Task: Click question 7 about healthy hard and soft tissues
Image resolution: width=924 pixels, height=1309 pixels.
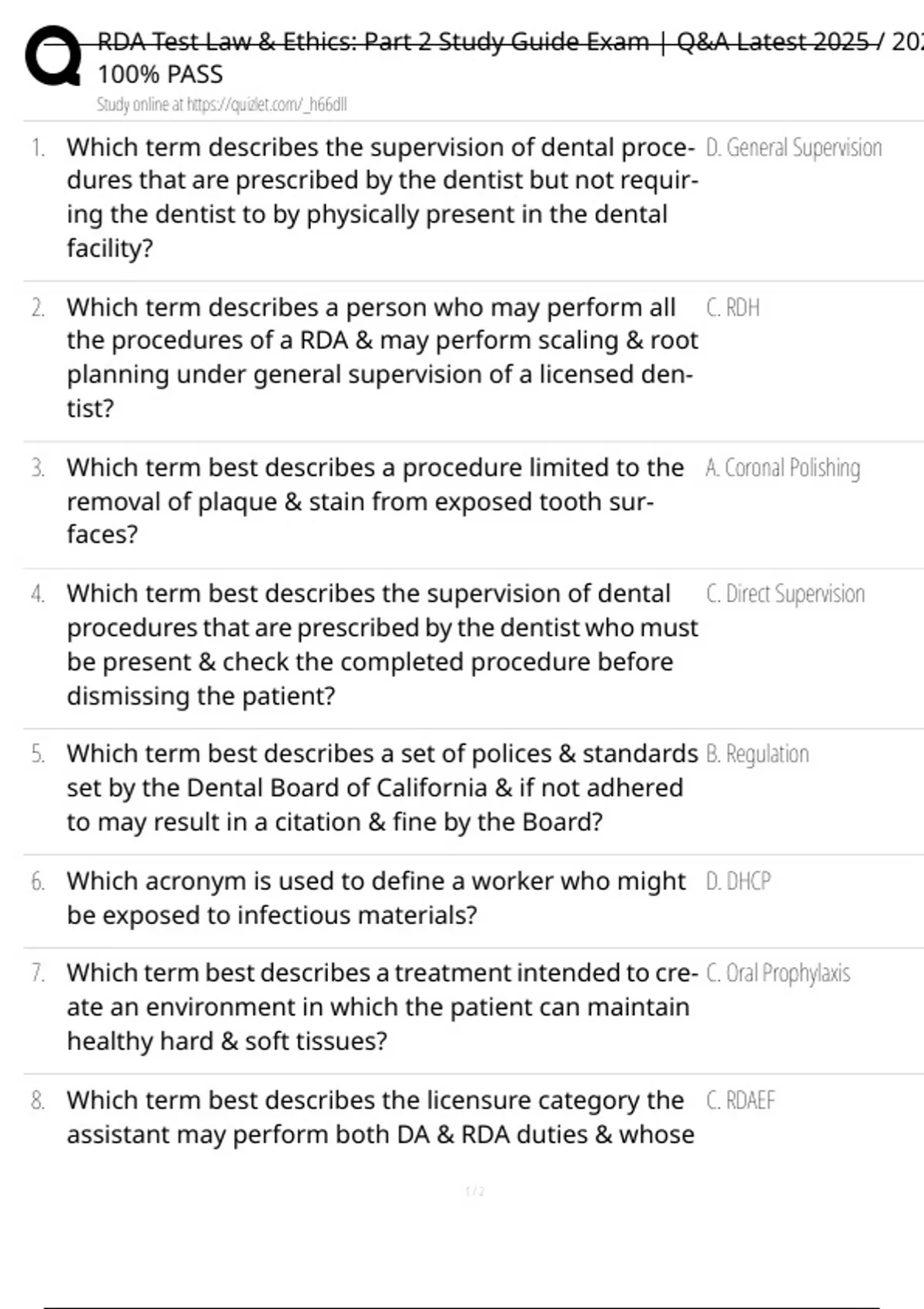Action: [x=381, y=1007]
